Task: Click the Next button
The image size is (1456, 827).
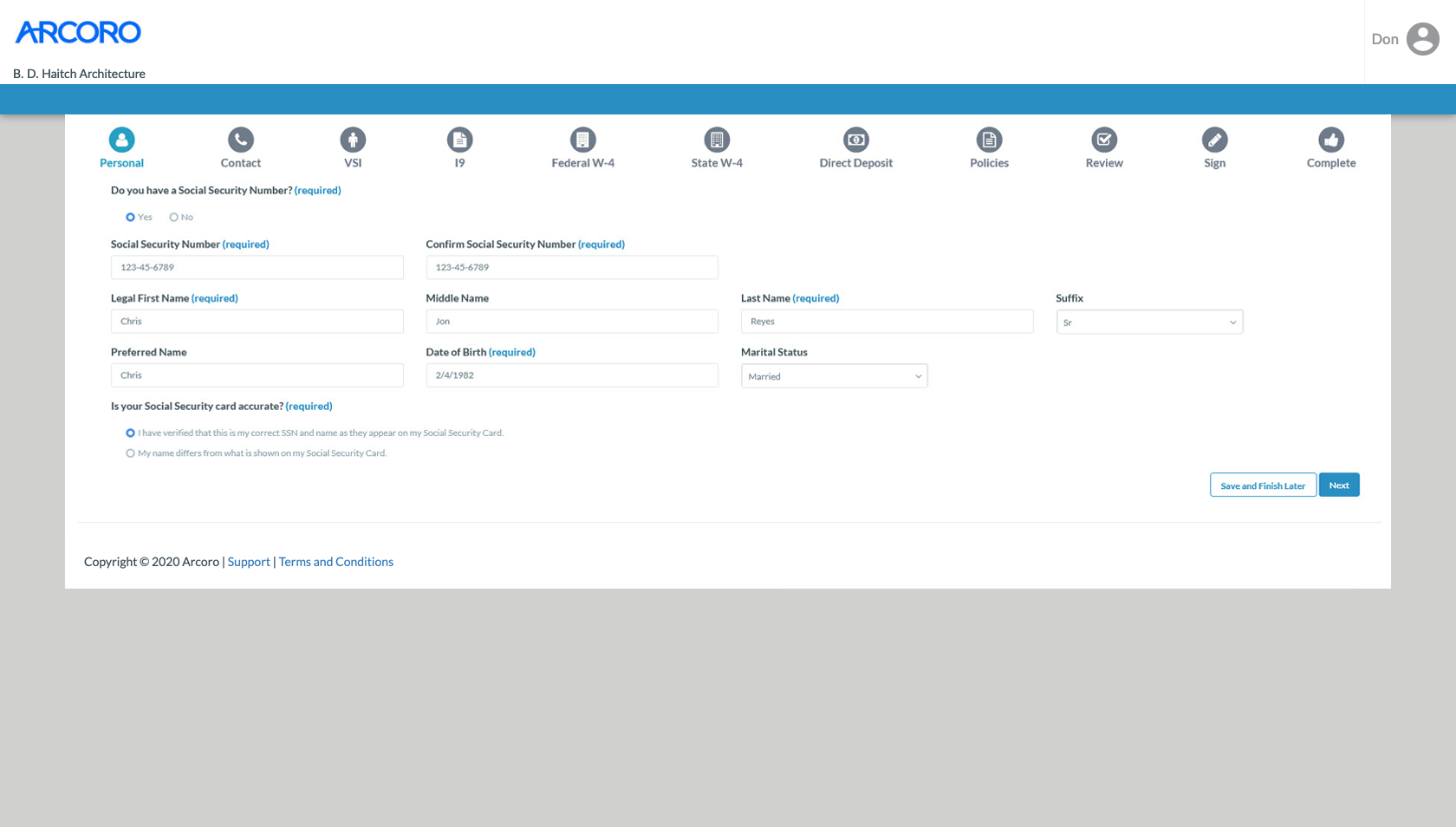Action: point(1338,485)
